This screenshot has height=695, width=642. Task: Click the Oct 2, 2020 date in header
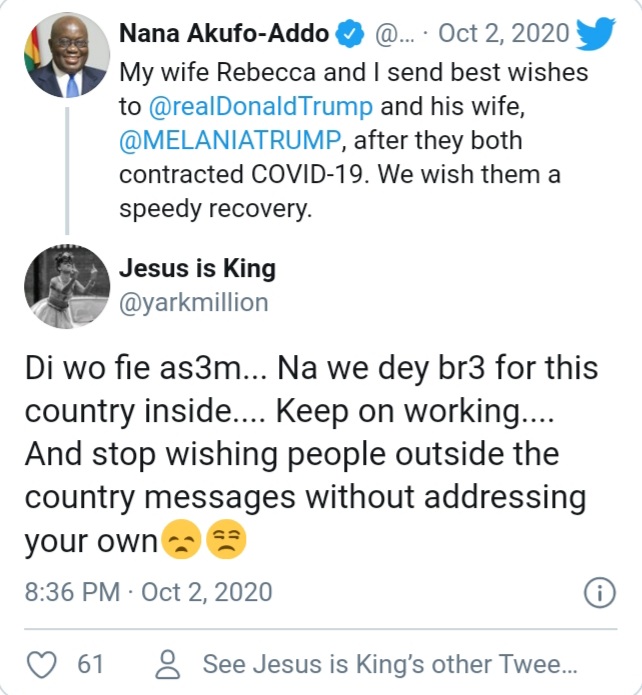pos(503,35)
